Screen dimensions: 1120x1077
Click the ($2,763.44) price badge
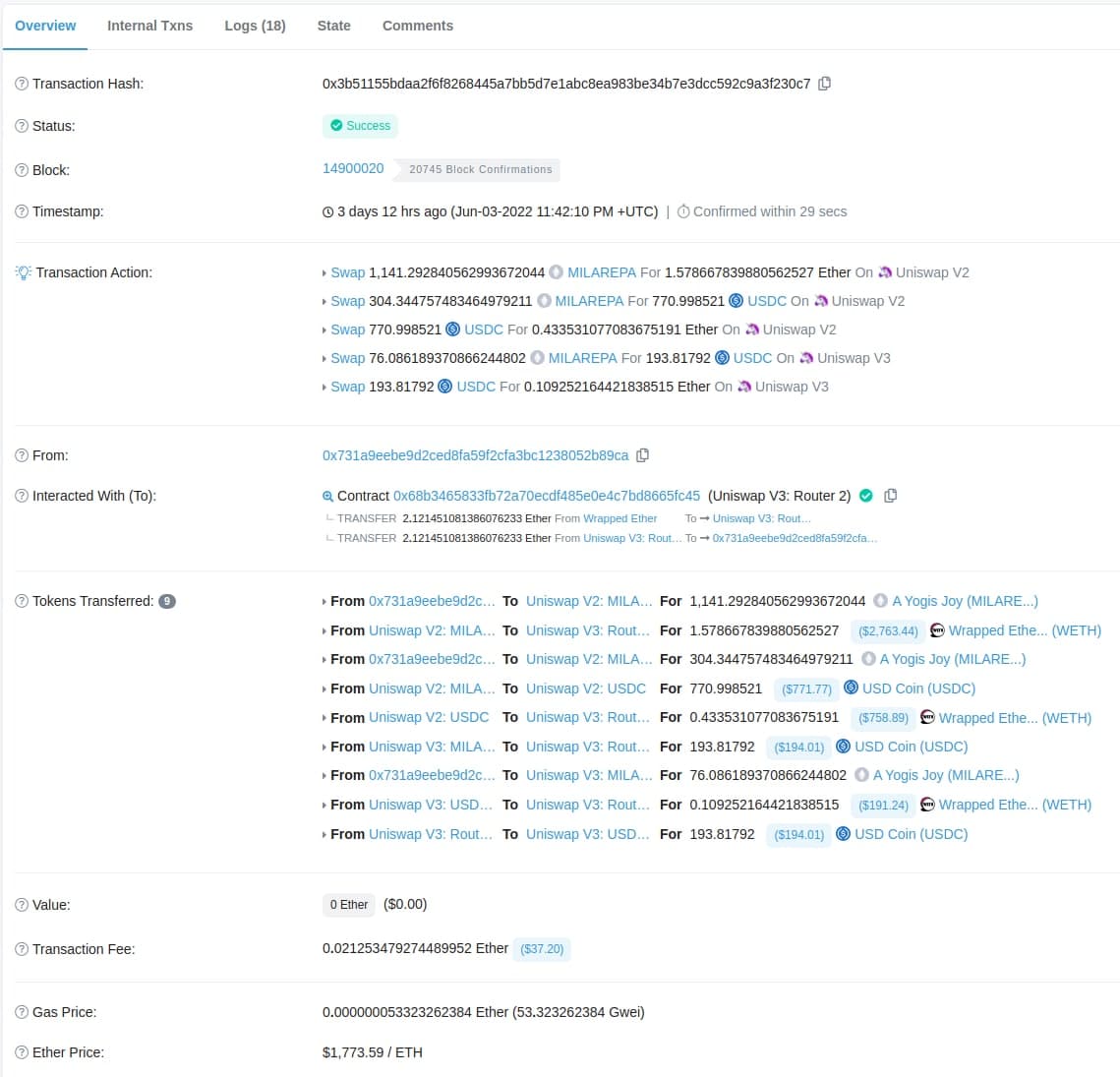tap(888, 631)
